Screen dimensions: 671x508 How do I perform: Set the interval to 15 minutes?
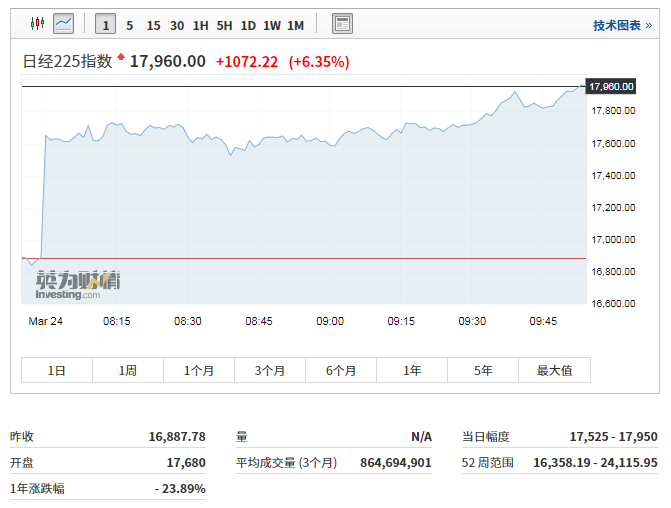tap(153, 25)
